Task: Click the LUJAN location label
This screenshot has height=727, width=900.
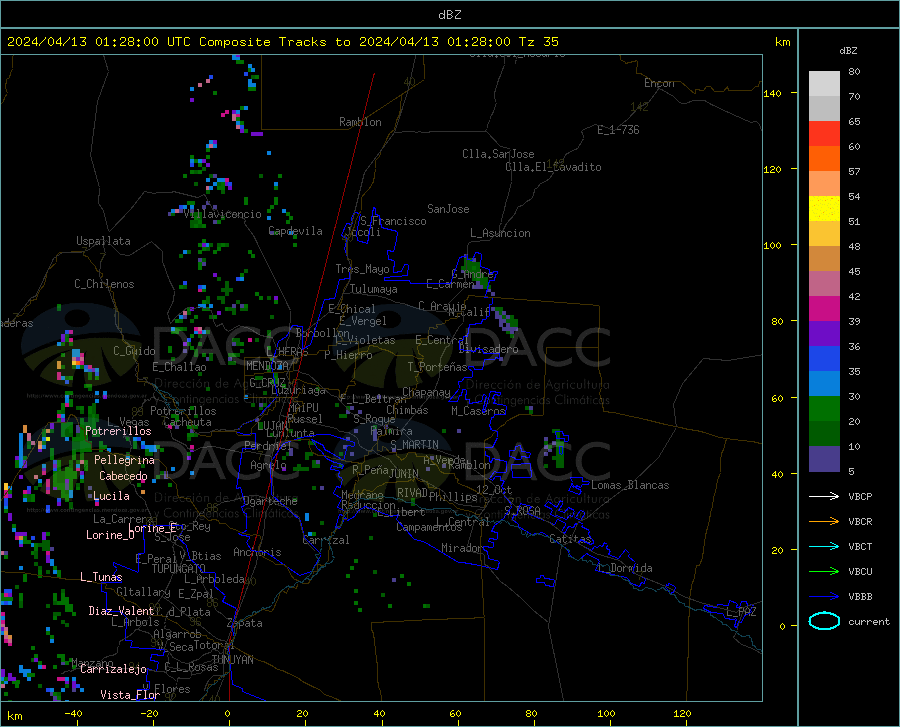Action: tap(273, 425)
